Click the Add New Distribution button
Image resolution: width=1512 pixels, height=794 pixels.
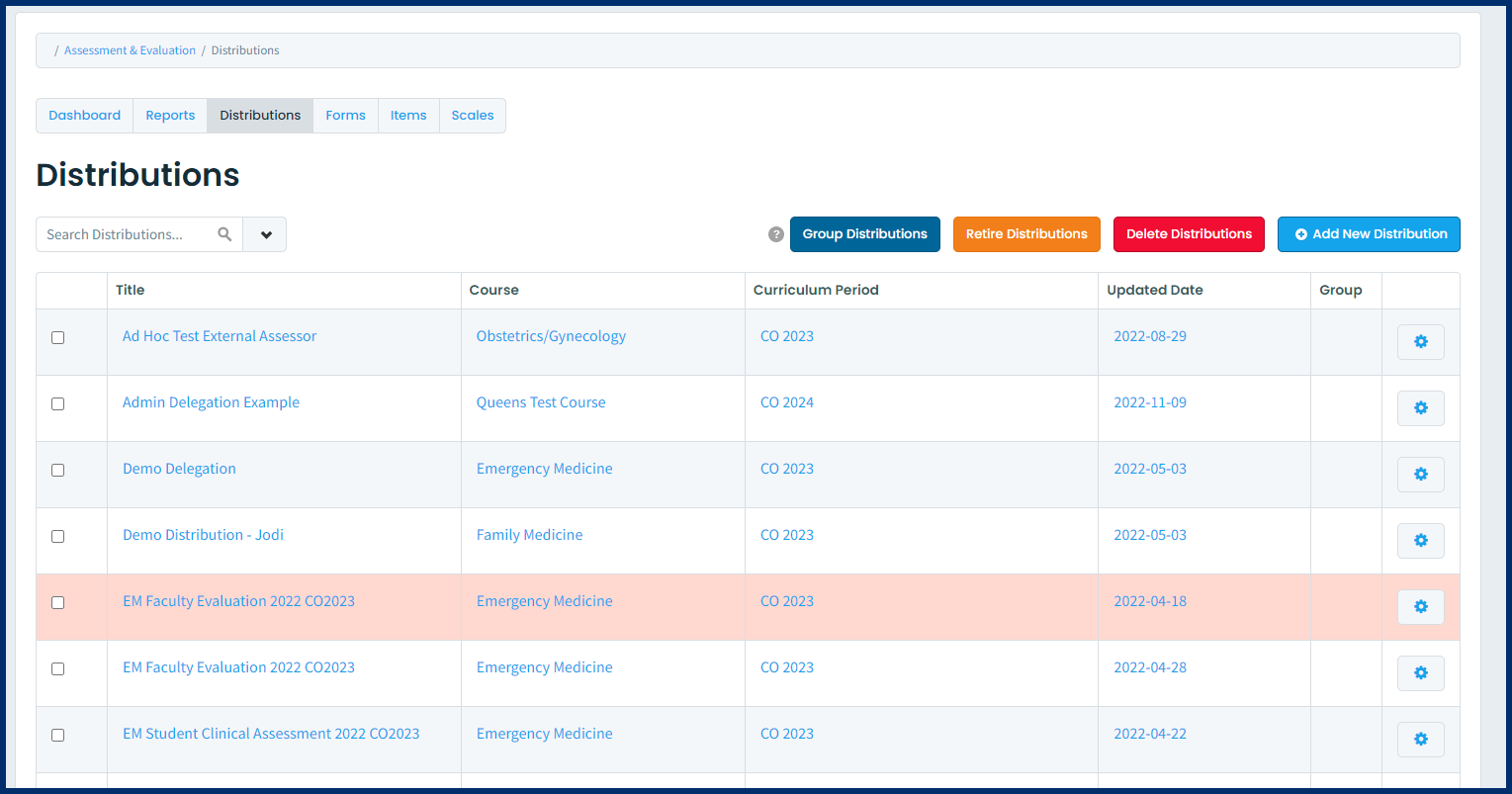point(1369,234)
